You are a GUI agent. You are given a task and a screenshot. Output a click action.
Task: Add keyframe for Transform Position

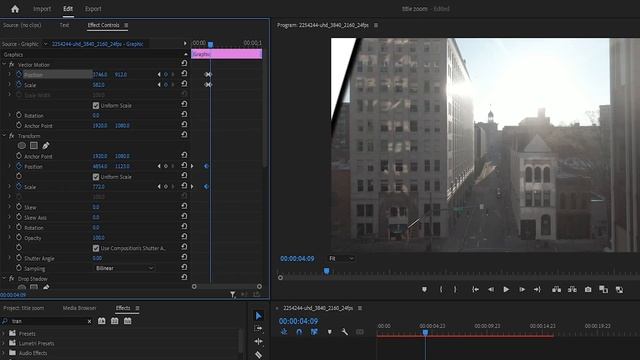point(166,166)
